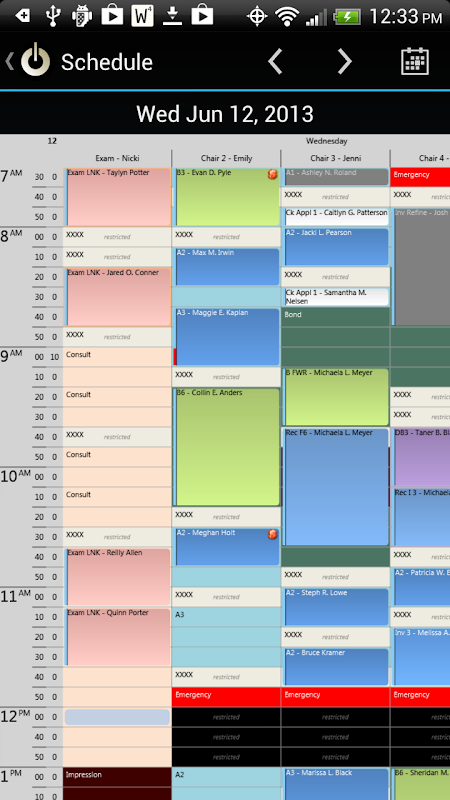Tap the download notification icon

click(172, 16)
